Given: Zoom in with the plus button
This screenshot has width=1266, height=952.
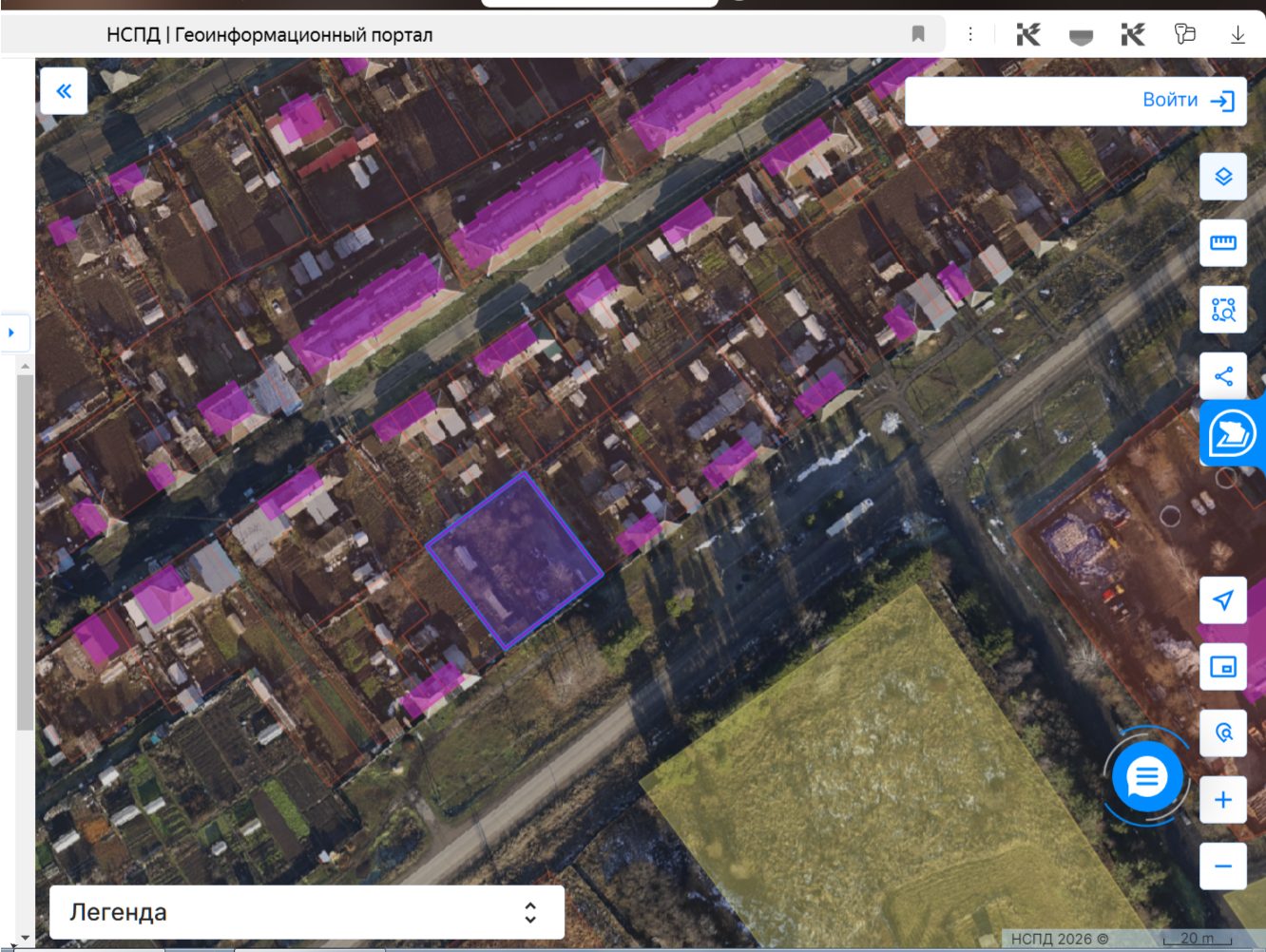Looking at the screenshot, I should coord(1223,800).
